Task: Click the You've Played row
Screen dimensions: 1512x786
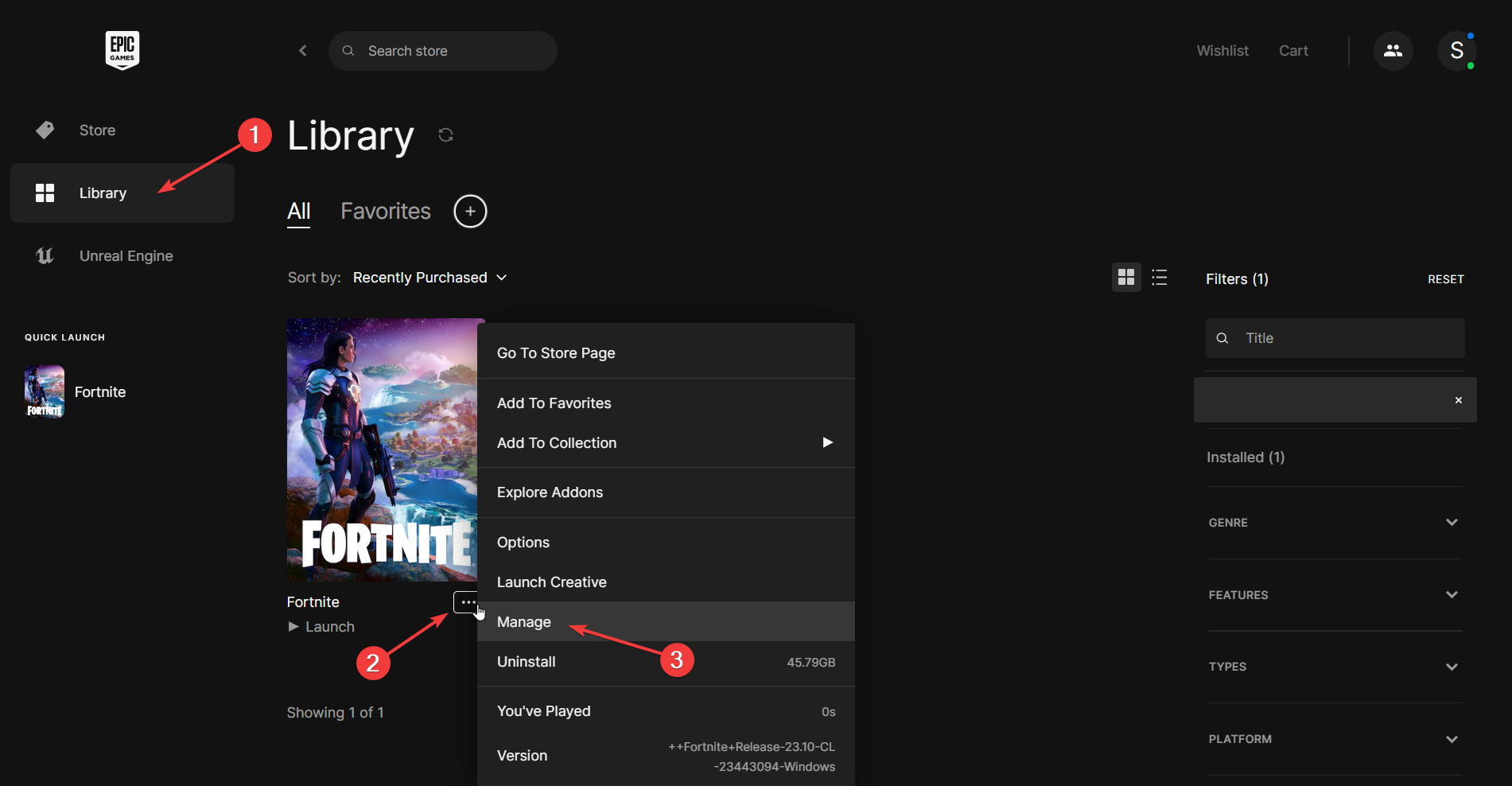Action: [666, 711]
